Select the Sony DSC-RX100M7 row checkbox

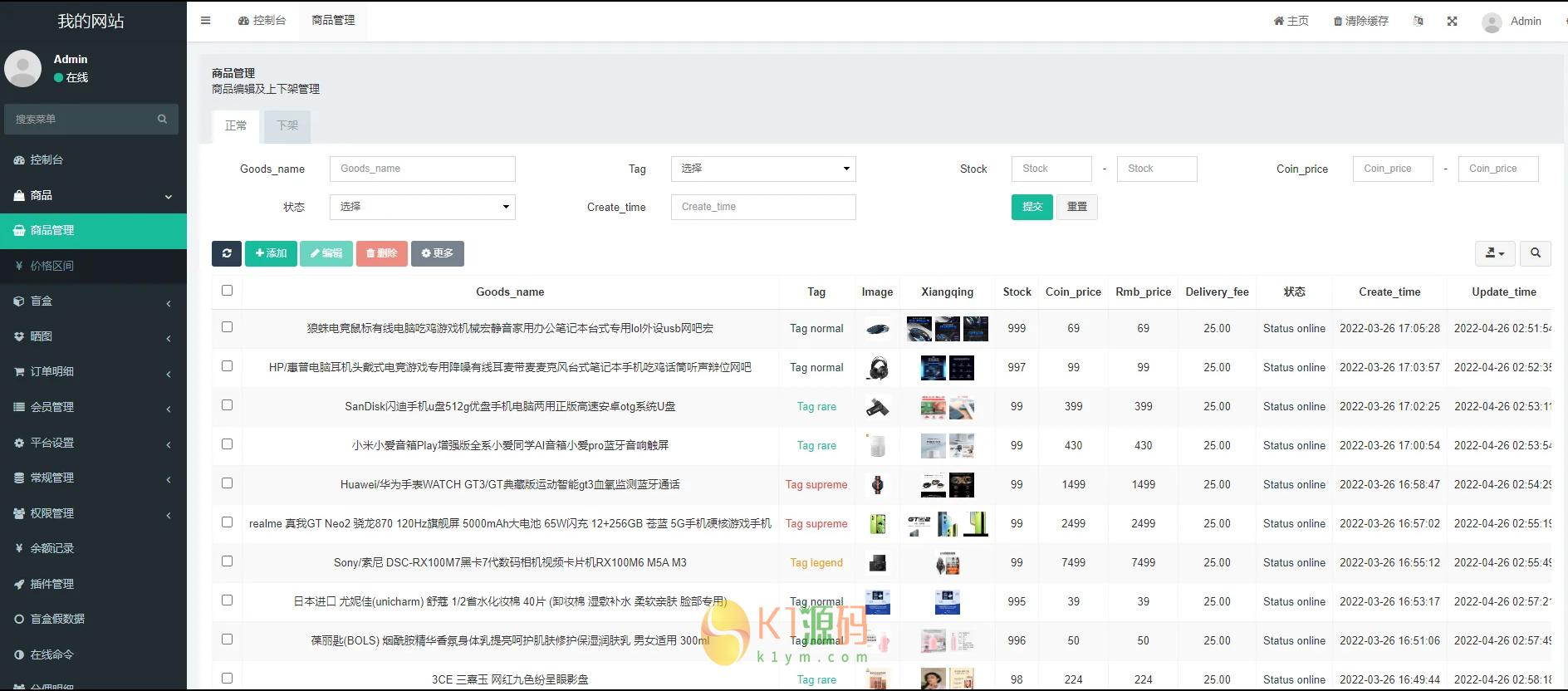click(227, 561)
